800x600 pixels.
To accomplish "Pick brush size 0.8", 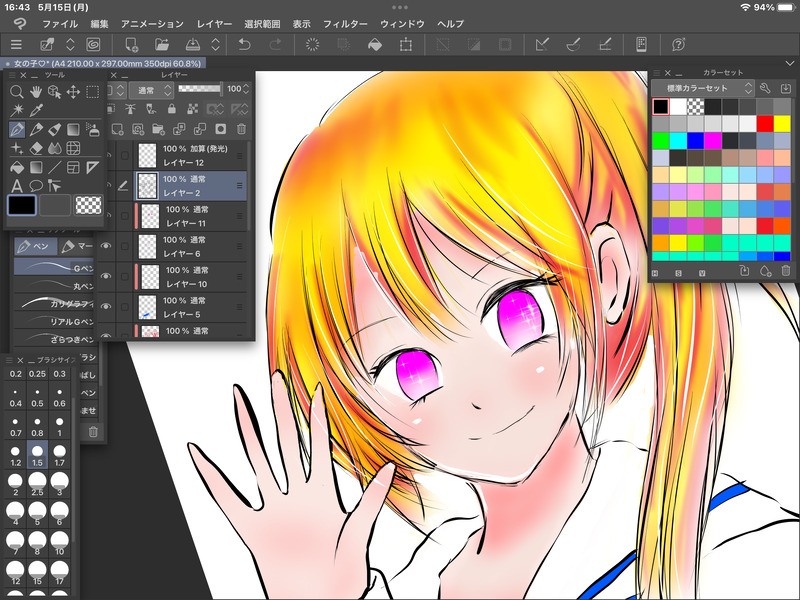I will tap(37, 426).
